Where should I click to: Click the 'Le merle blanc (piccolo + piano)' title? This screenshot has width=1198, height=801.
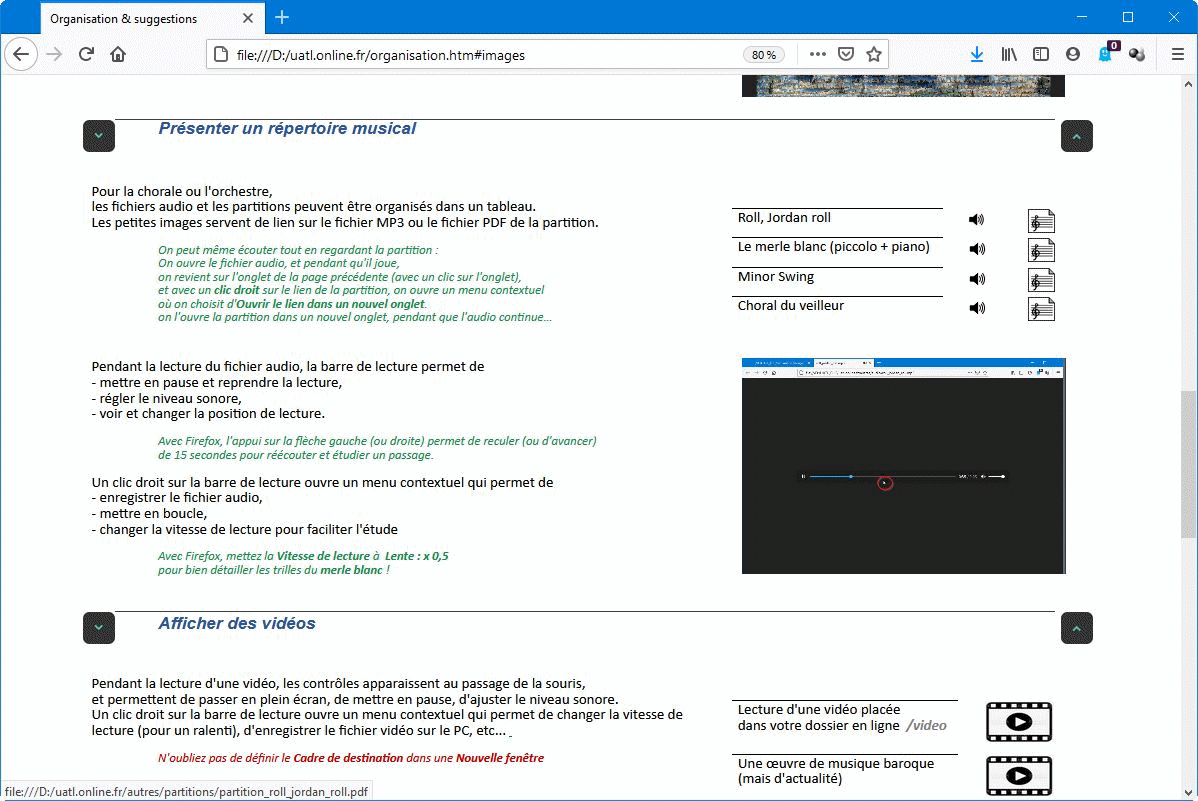[834, 247]
